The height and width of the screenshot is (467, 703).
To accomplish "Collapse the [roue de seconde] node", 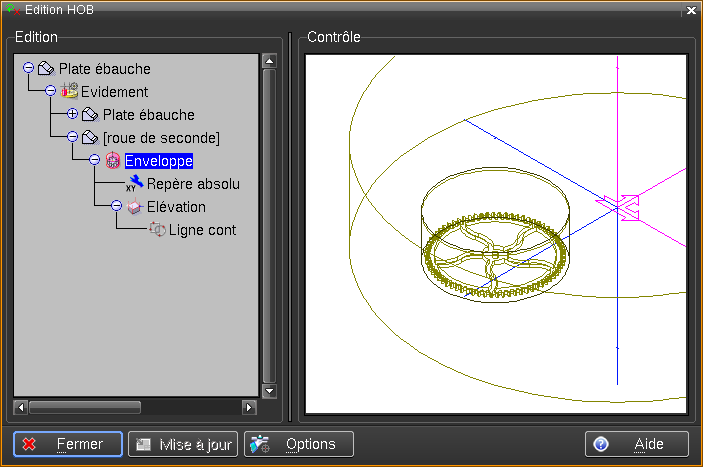I will pos(72,138).
